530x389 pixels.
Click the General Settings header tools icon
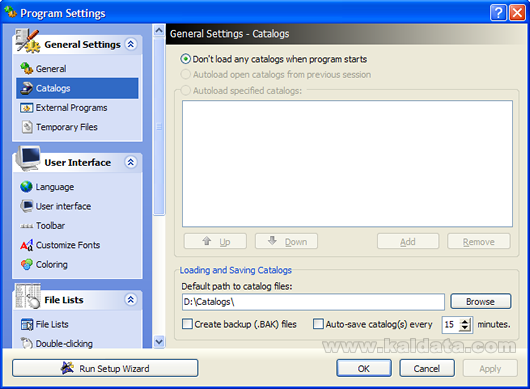(x=28, y=41)
